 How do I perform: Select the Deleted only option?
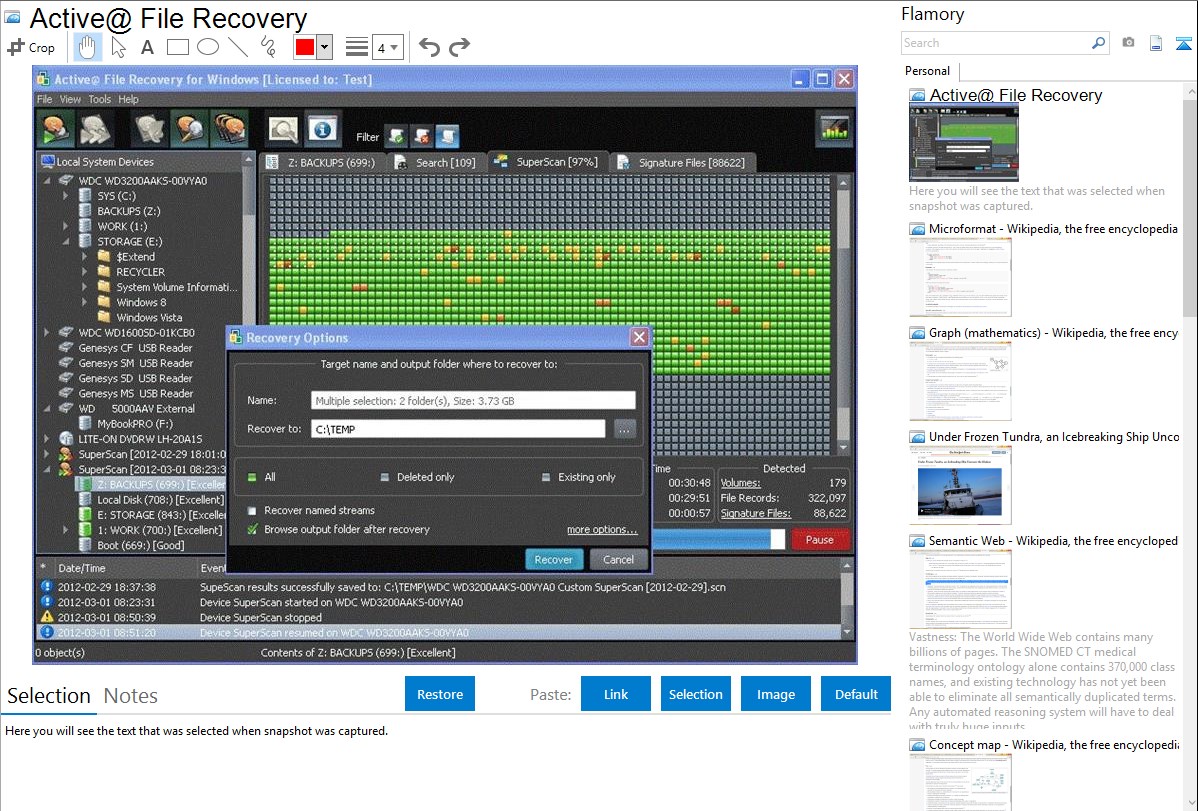pos(384,477)
